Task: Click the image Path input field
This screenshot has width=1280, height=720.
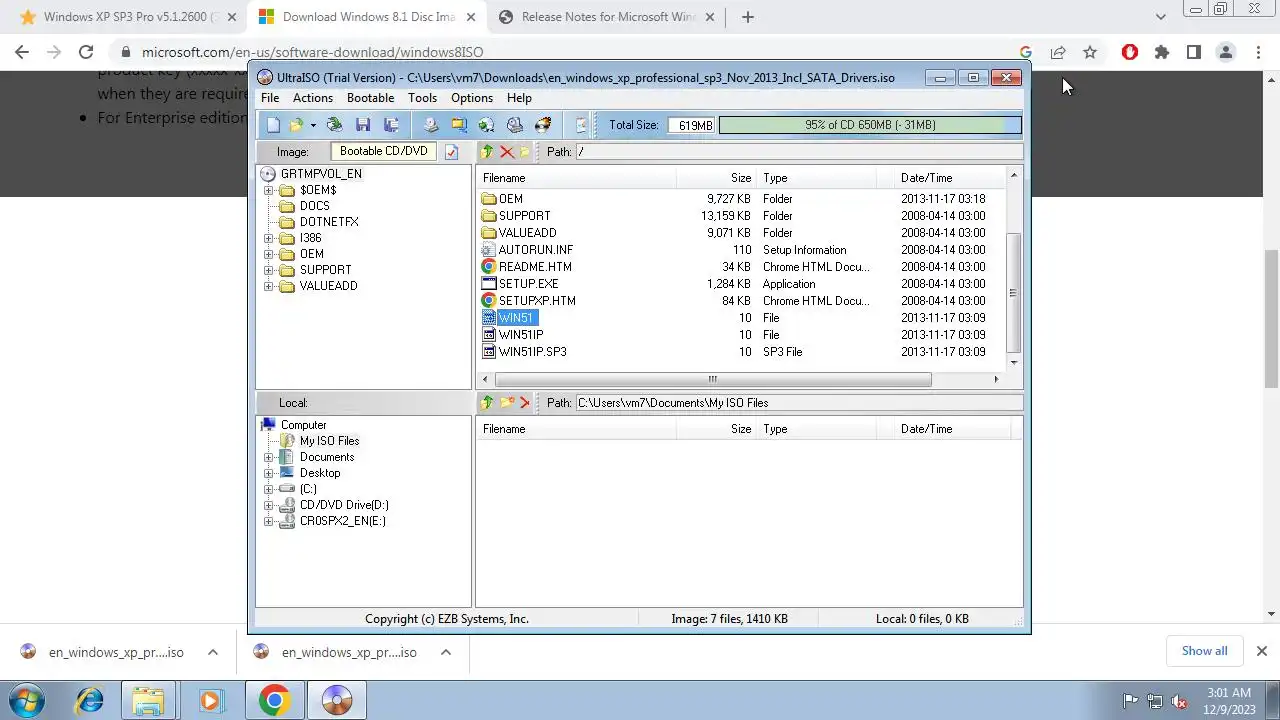Action: point(799,152)
